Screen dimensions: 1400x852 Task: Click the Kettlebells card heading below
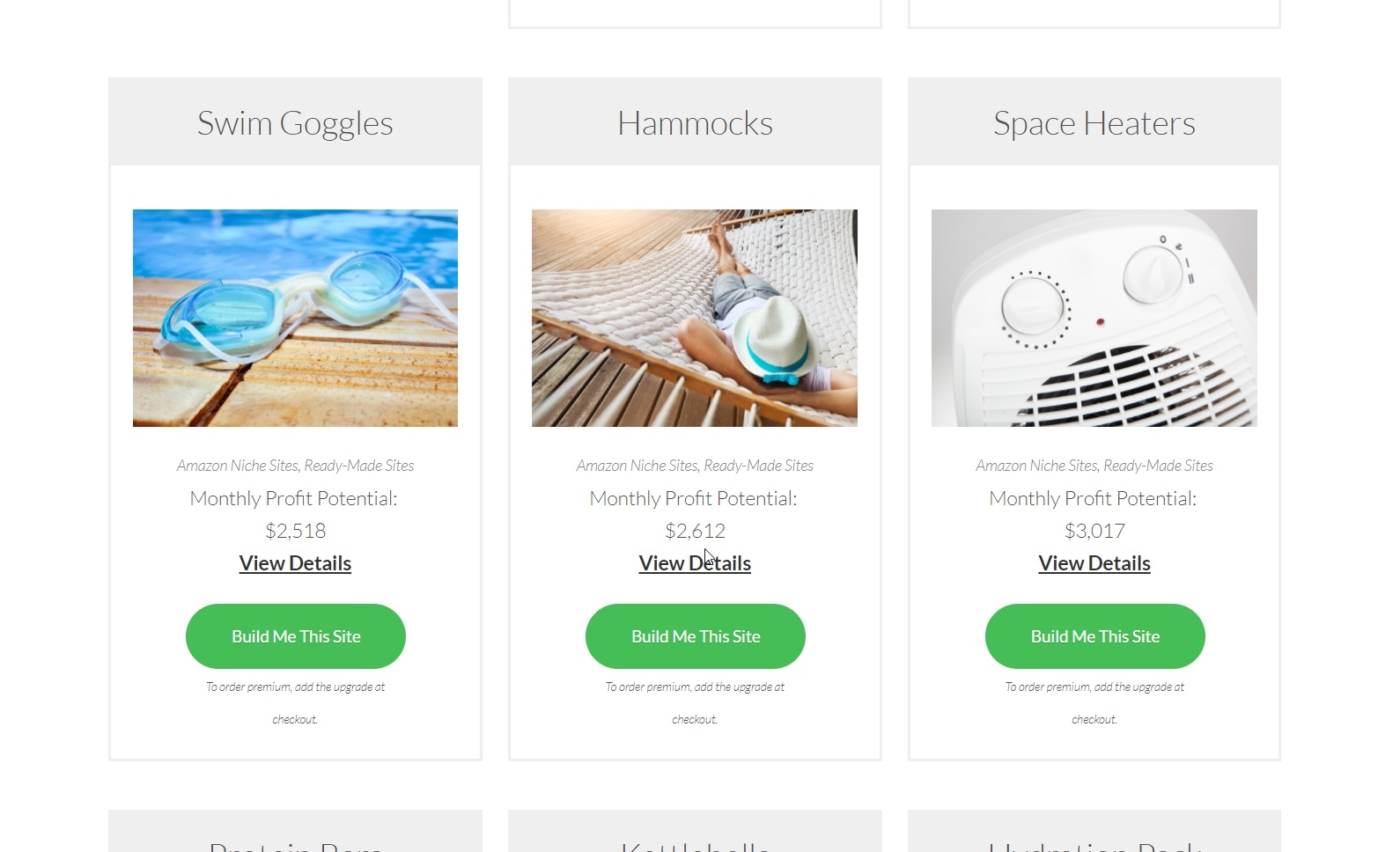point(695,845)
